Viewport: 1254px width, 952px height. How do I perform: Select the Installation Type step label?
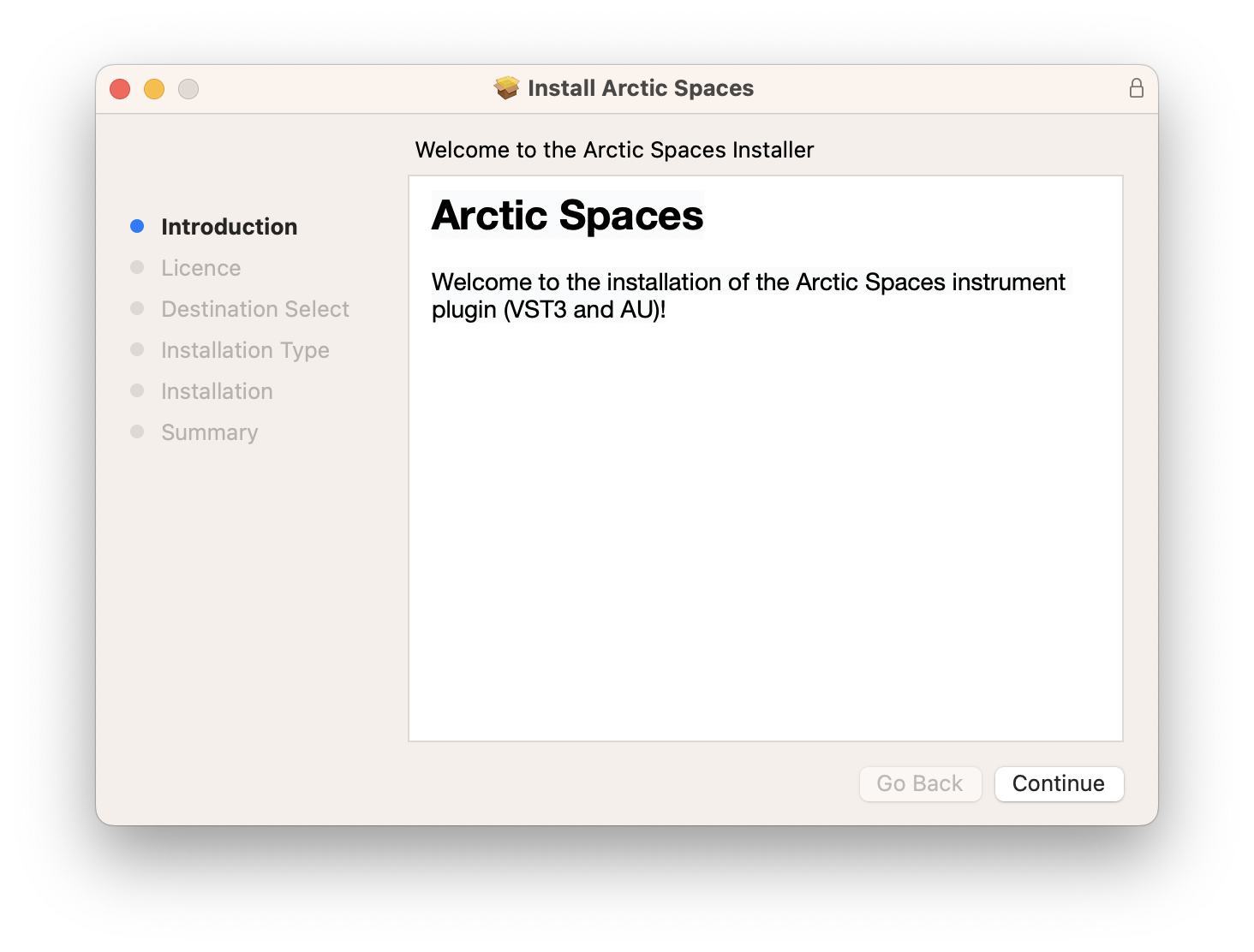tap(245, 350)
